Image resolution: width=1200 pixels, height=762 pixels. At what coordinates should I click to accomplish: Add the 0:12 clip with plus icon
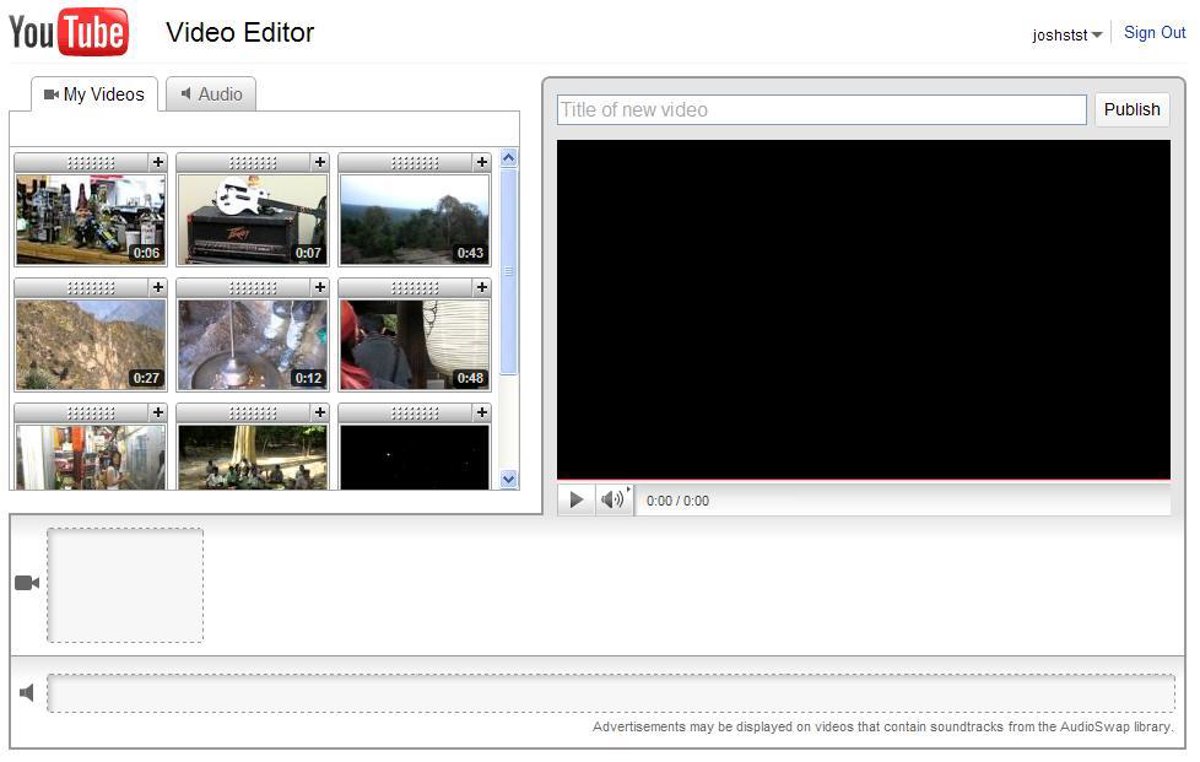[319, 288]
